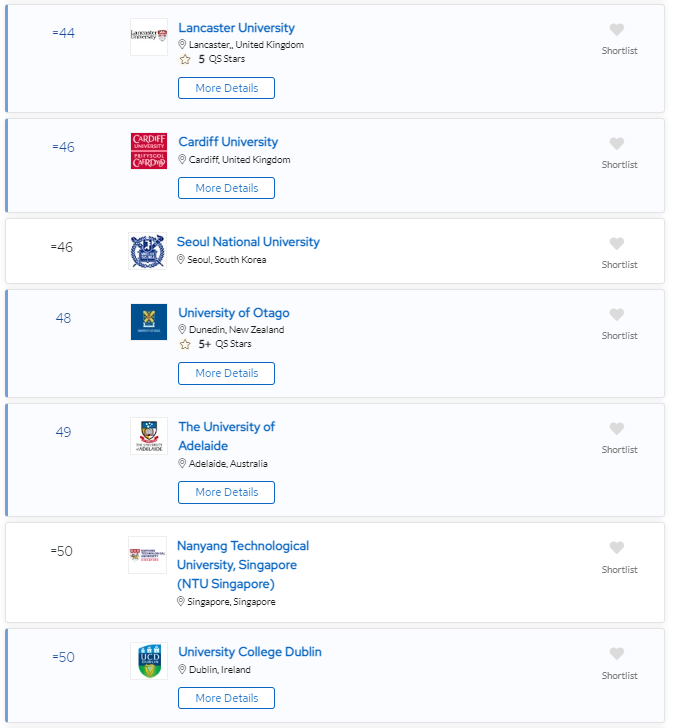Shortlist Lancaster University with heart icon
The width and height of the screenshot is (673, 728).
(x=617, y=30)
